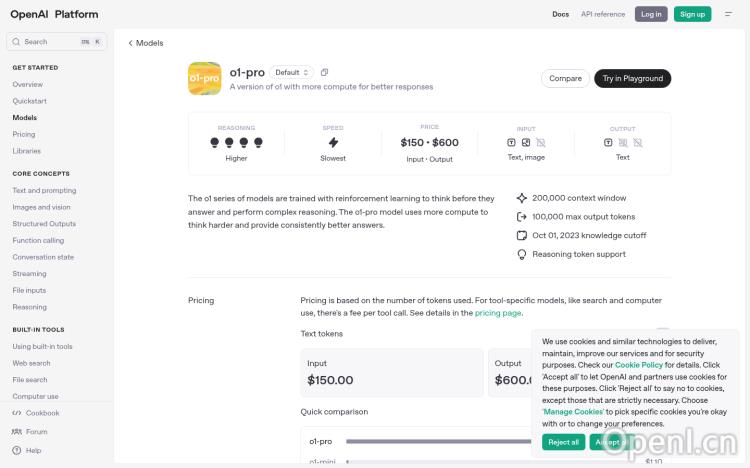The height and width of the screenshot is (468, 750).
Task: Click the lightning bolt speed icon
Action: (x=333, y=143)
